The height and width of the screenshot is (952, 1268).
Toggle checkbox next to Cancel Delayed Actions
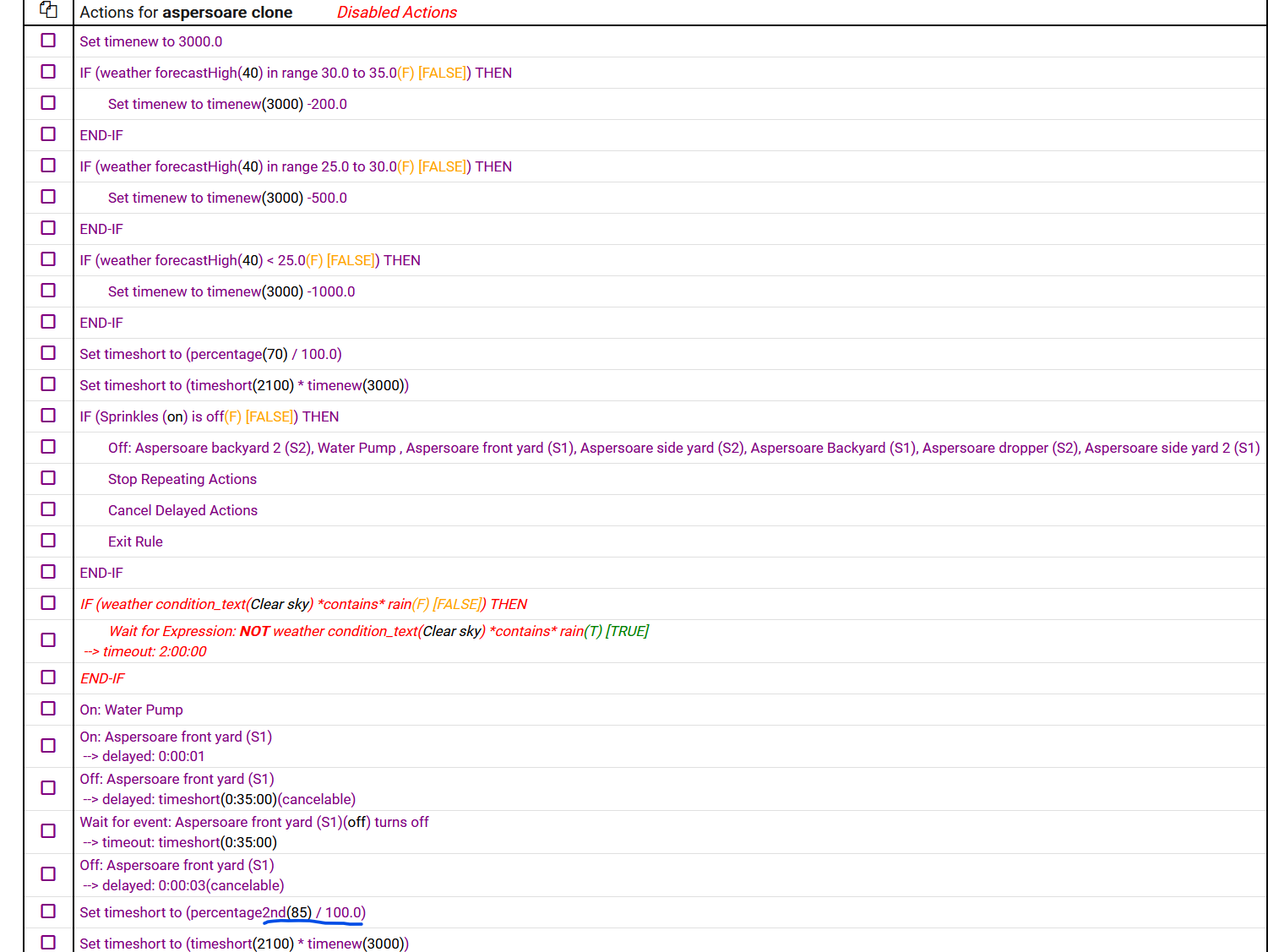click(x=48, y=509)
